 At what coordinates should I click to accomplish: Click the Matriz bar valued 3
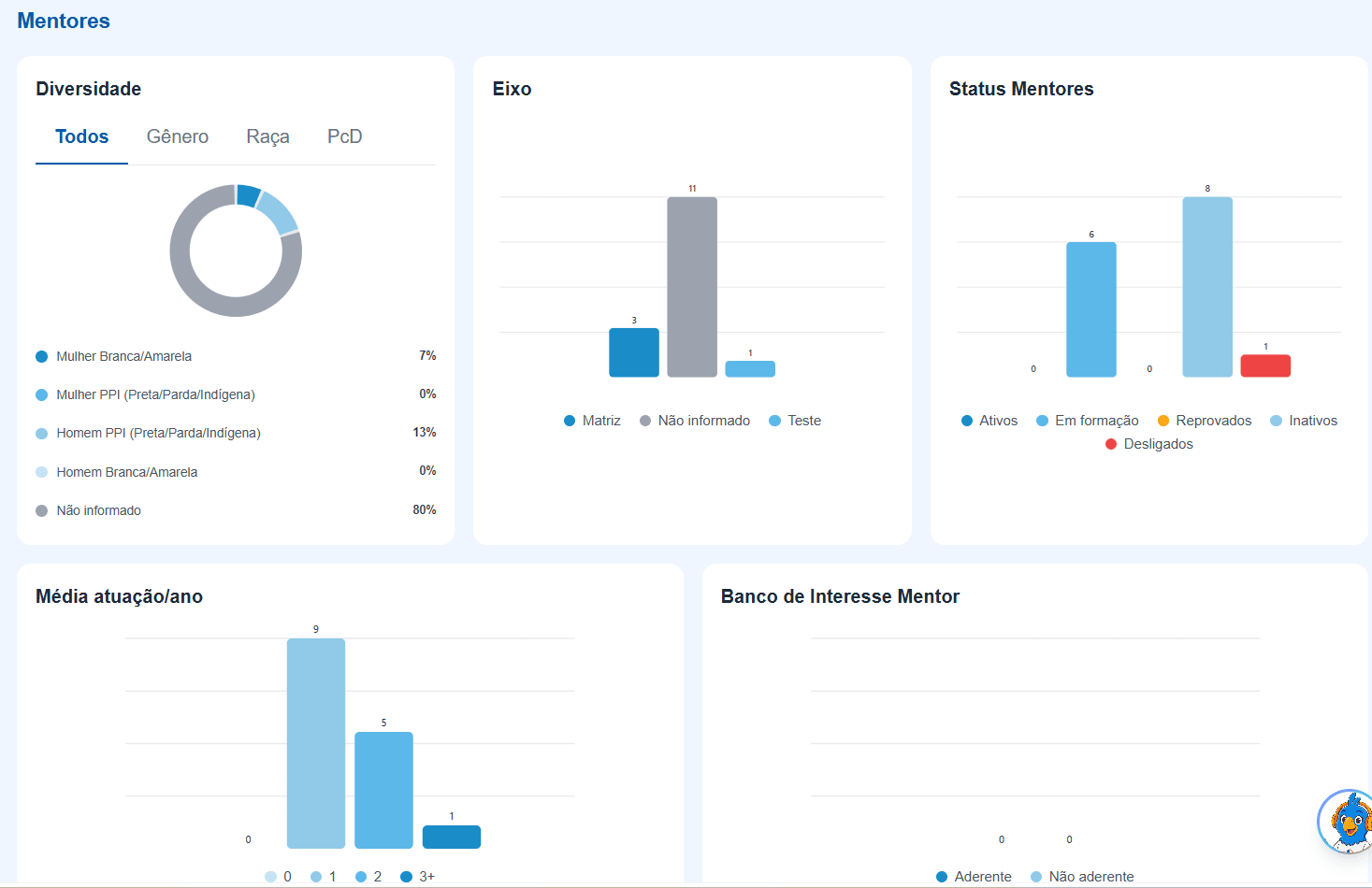pos(634,352)
